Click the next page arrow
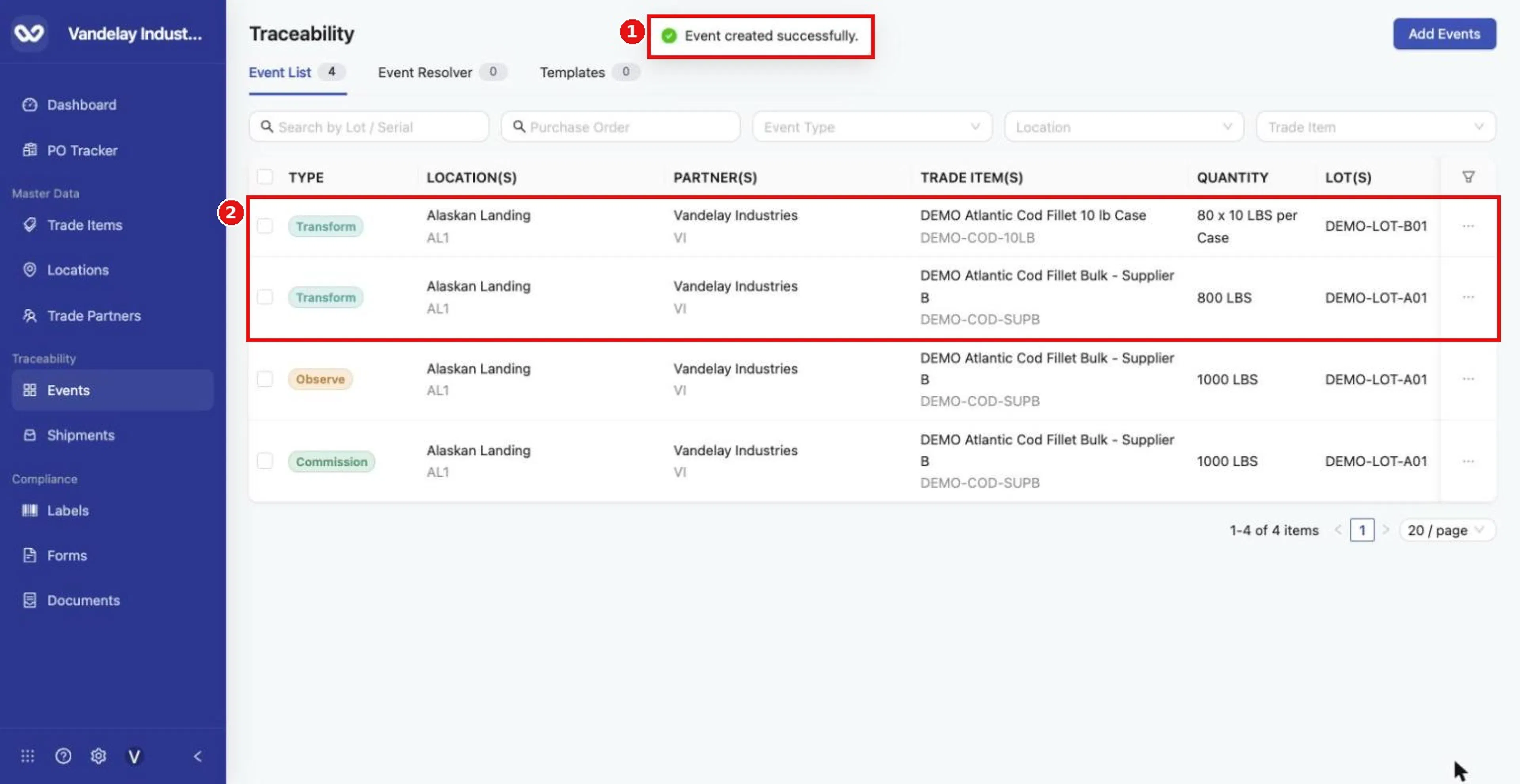1520x784 pixels. coord(1385,530)
